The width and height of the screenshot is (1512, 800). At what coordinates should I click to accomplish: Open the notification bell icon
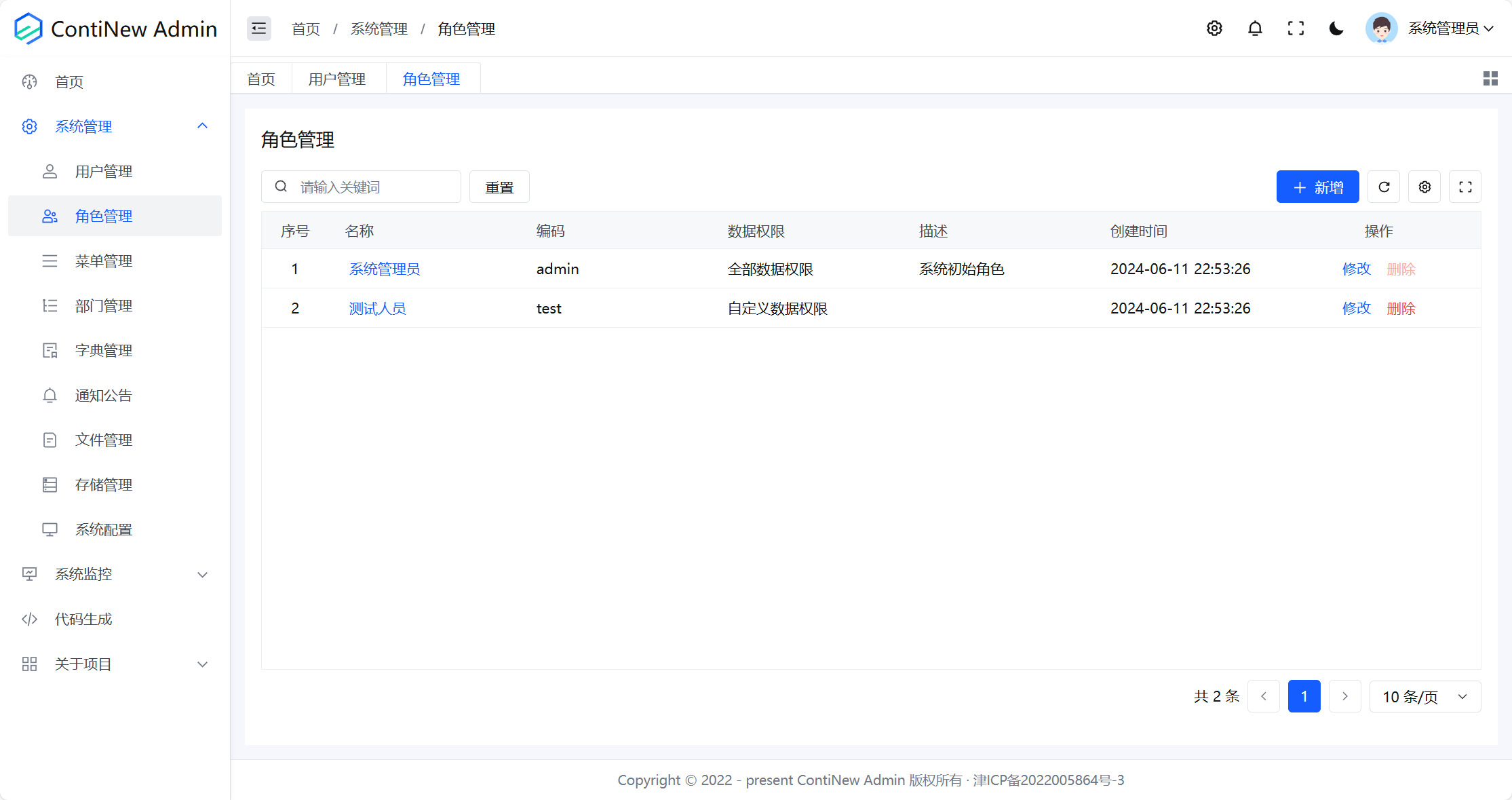tap(1255, 28)
